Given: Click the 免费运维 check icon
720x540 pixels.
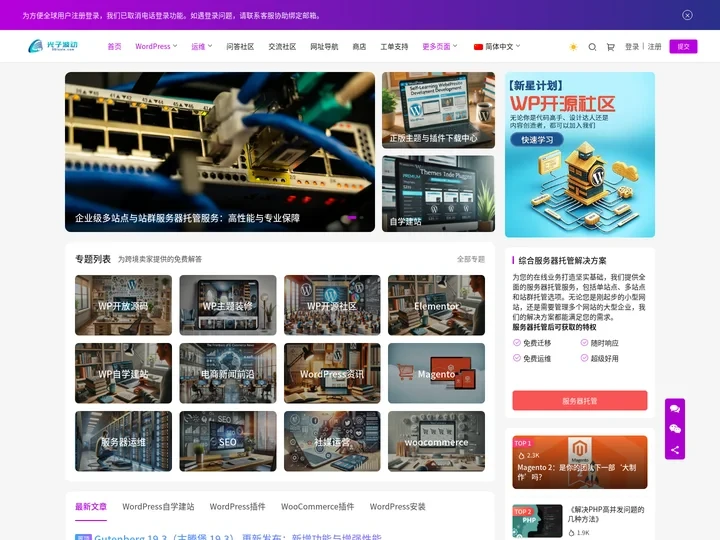Looking at the screenshot, I should point(517,358).
